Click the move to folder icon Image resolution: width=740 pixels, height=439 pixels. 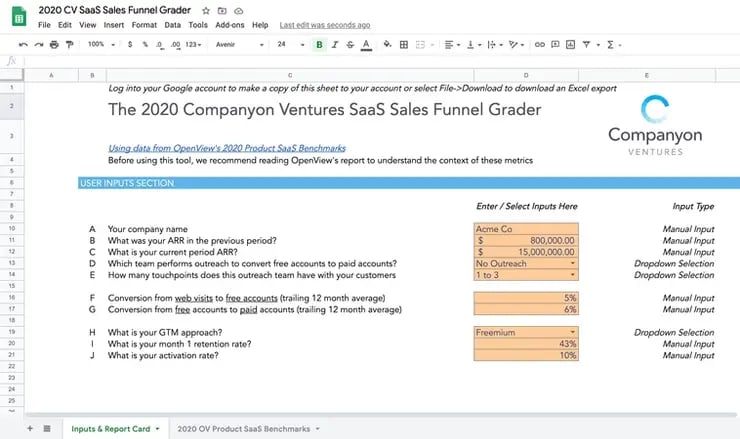222,10
